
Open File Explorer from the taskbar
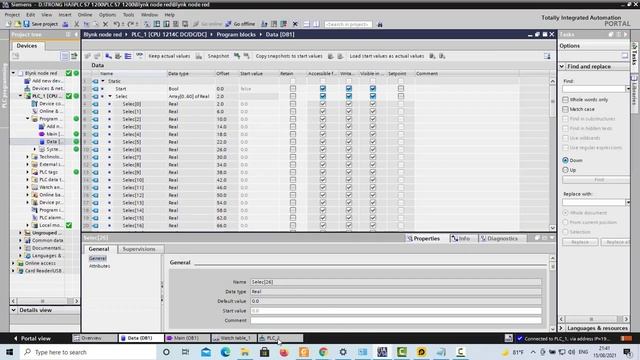[x=245, y=352]
